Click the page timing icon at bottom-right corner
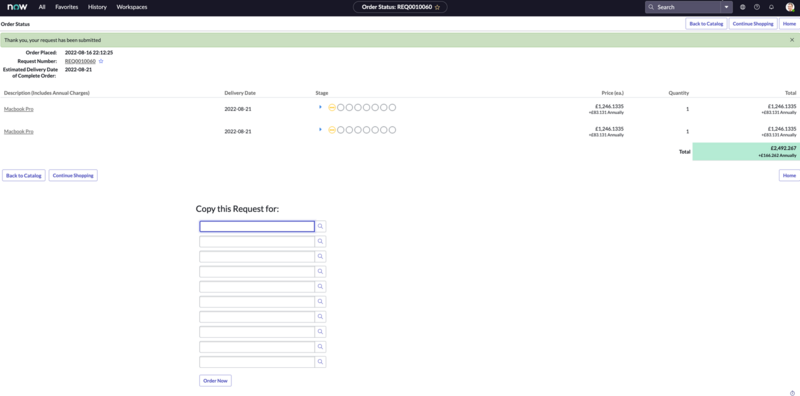Image resolution: width=800 pixels, height=396 pixels. click(792, 392)
